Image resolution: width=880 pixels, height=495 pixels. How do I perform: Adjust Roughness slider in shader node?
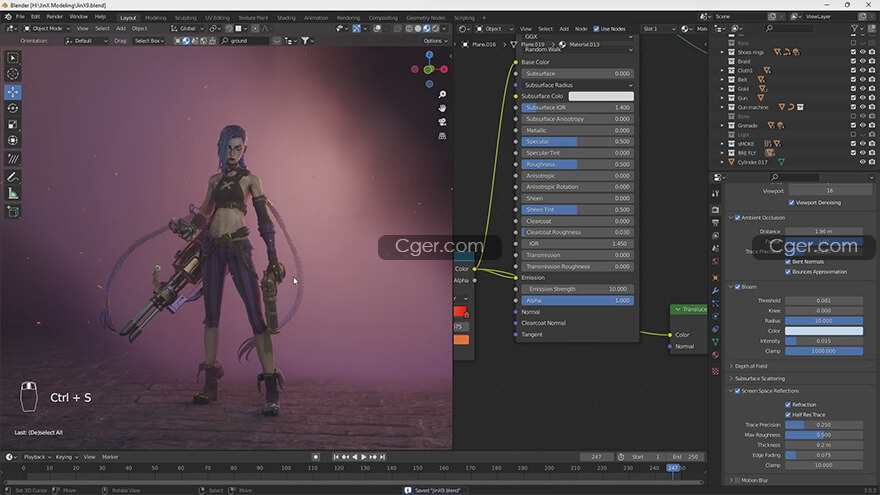pos(578,164)
